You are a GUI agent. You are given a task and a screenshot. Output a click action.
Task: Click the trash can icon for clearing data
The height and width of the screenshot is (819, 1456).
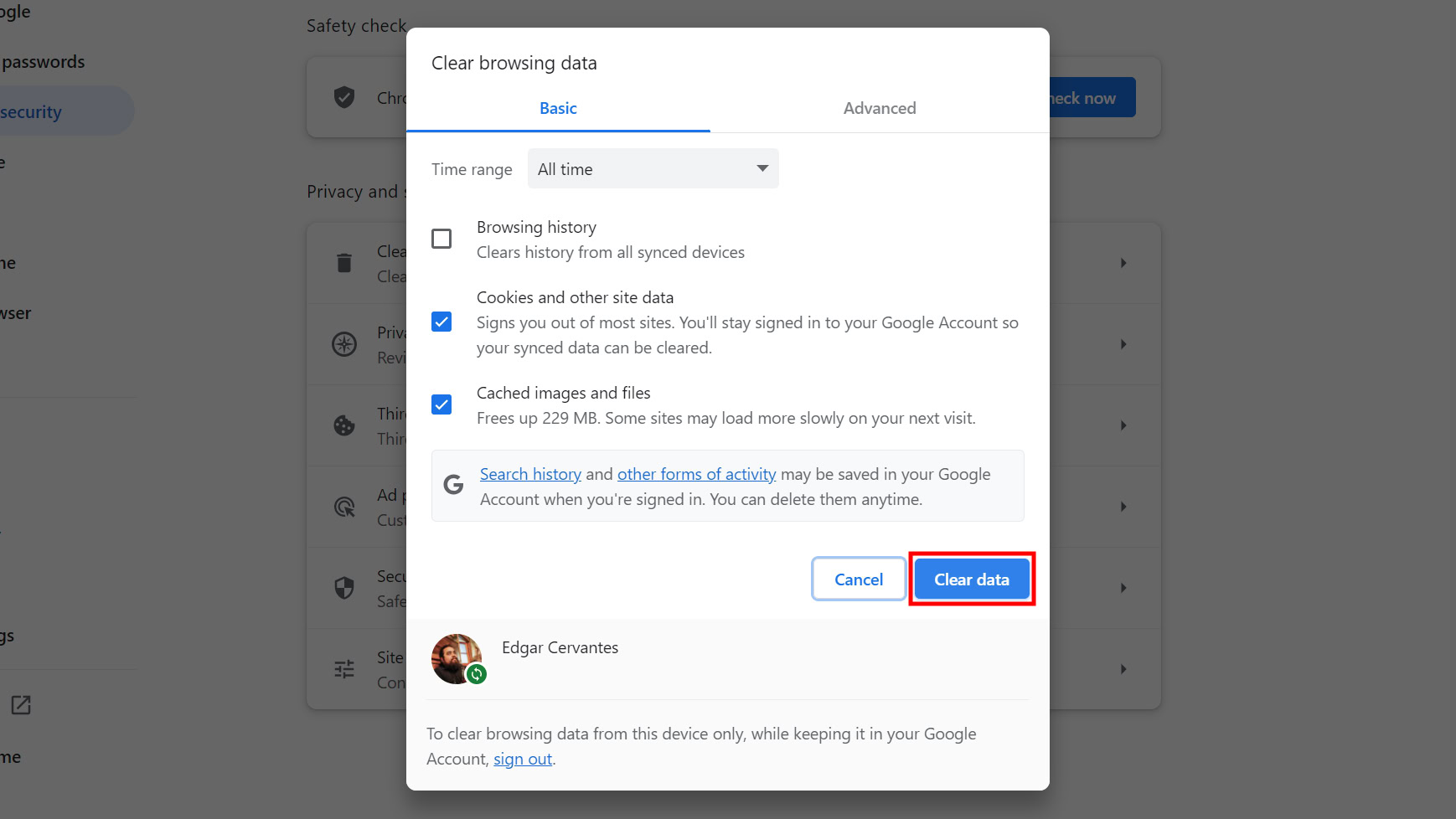344,263
